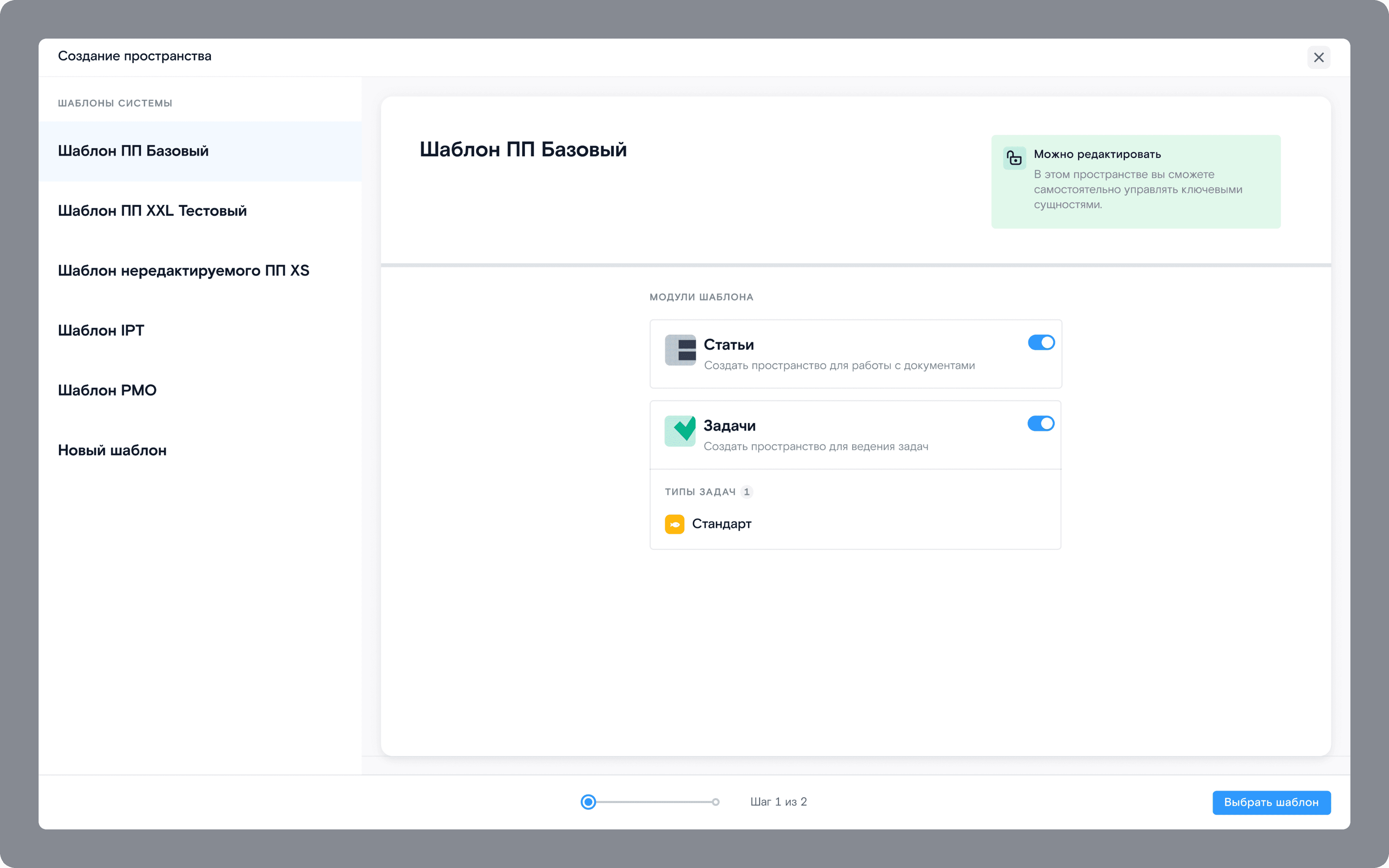This screenshot has width=1389, height=868.
Task: Click the Шаблоны системы sidebar header
Action: 115,103
